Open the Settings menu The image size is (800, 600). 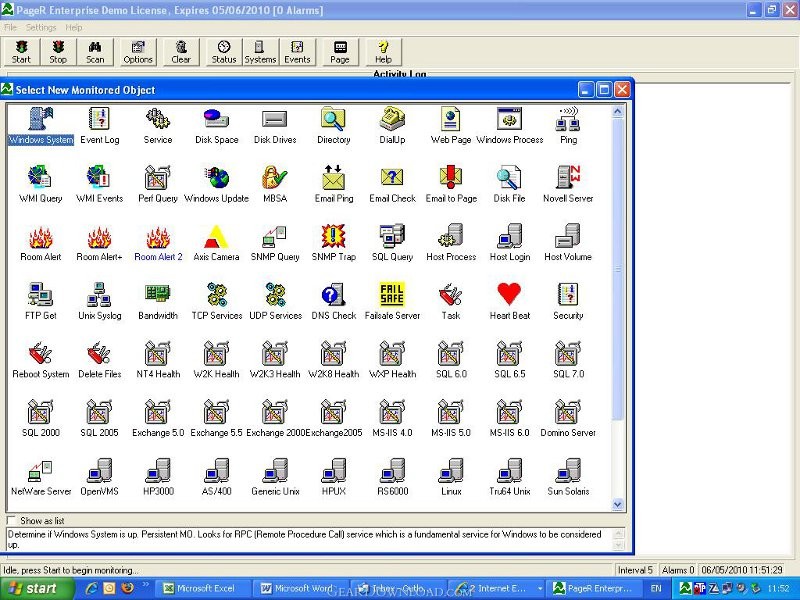click(x=41, y=28)
